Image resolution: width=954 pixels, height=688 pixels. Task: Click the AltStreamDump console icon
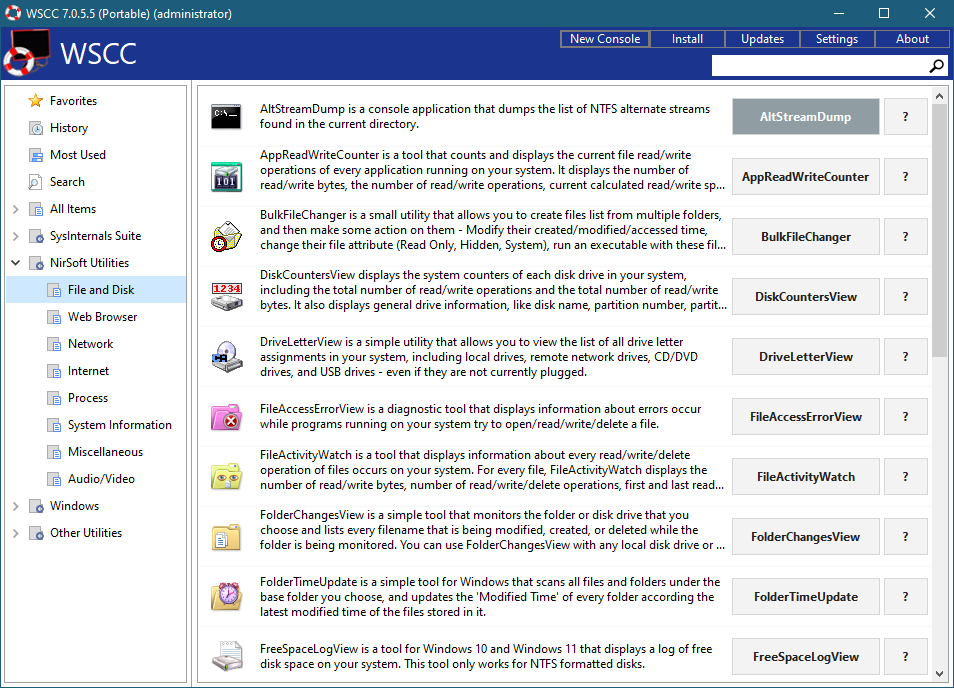pyautogui.click(x=226, y=117)
